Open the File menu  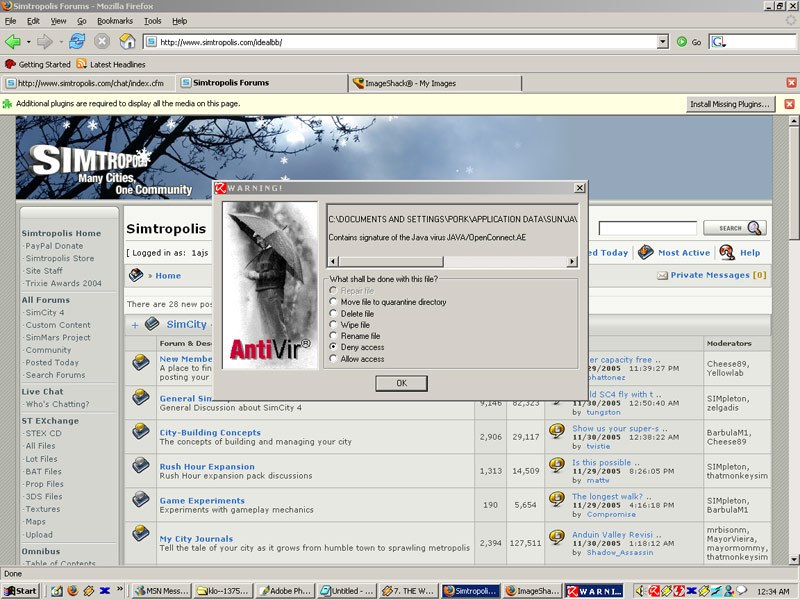pyautogui.click(x=10, y=21)
